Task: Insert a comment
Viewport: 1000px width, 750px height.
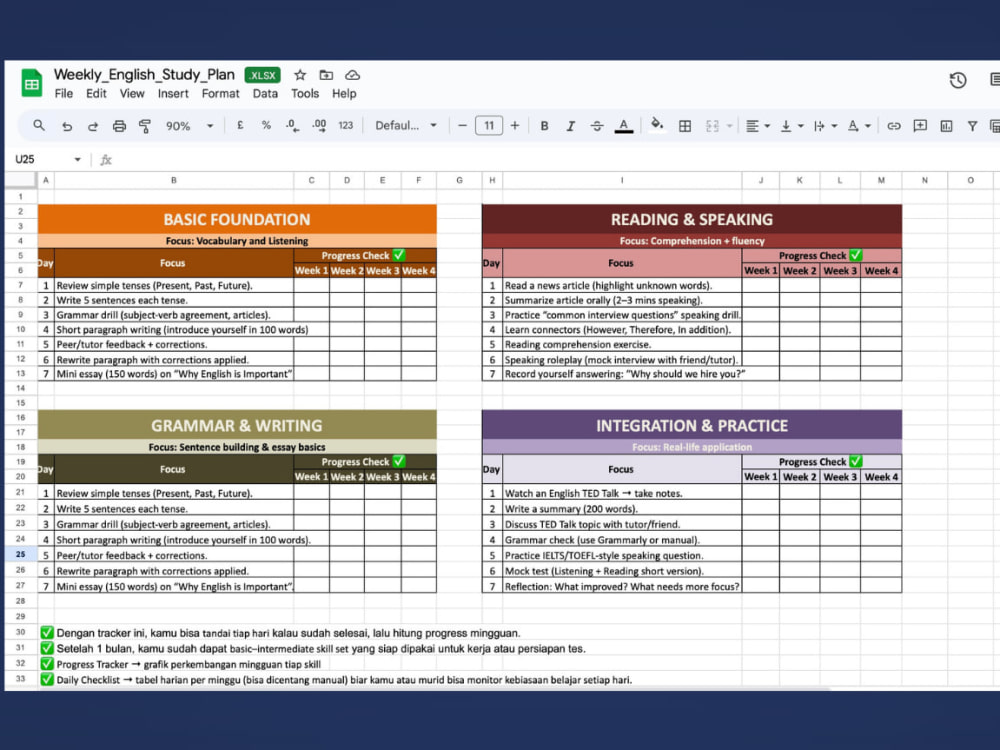Action: click(x=920, y=126)
